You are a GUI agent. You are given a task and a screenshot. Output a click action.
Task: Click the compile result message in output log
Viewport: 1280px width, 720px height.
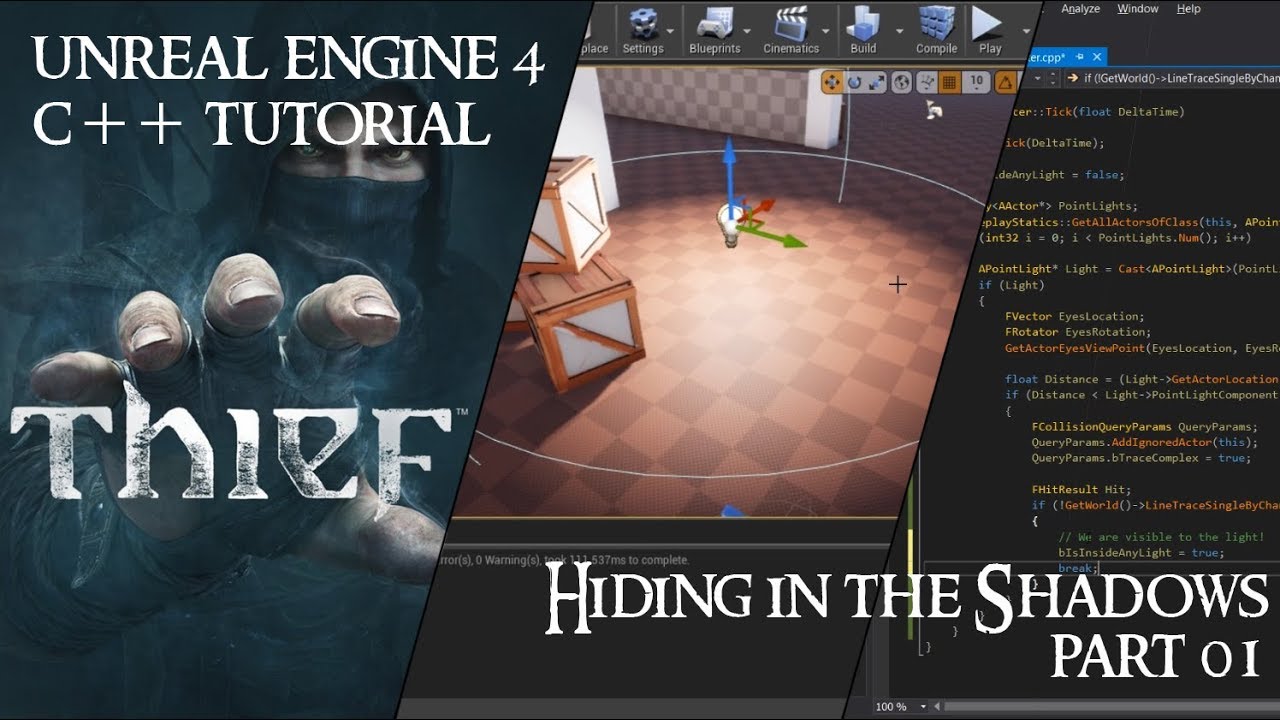(x=566, y=560)
